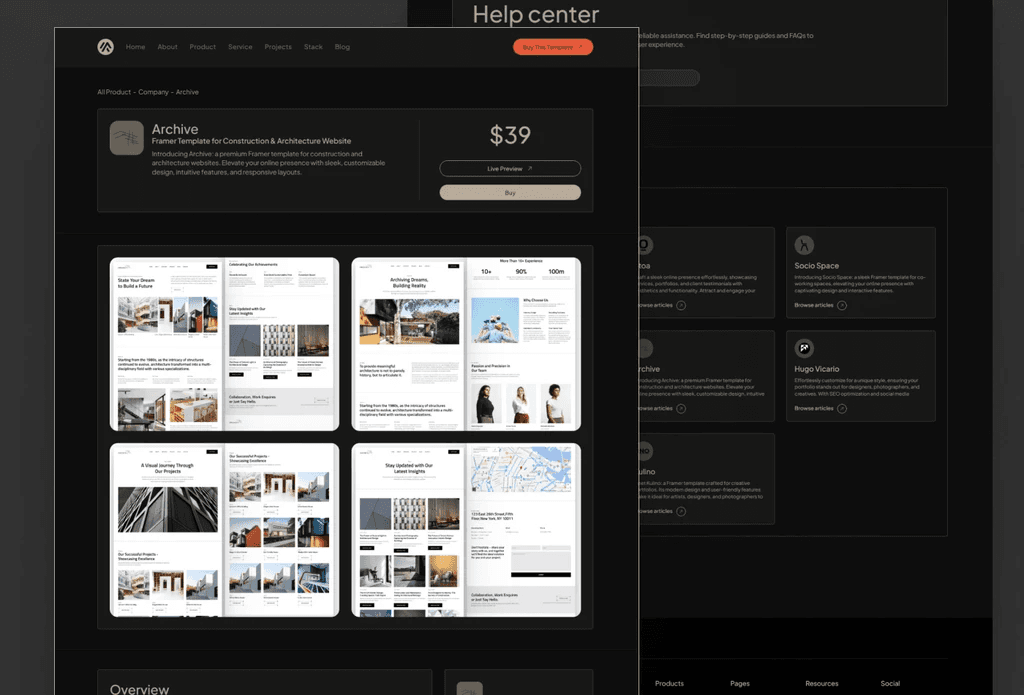Click the Help center page title

point(536,14)
